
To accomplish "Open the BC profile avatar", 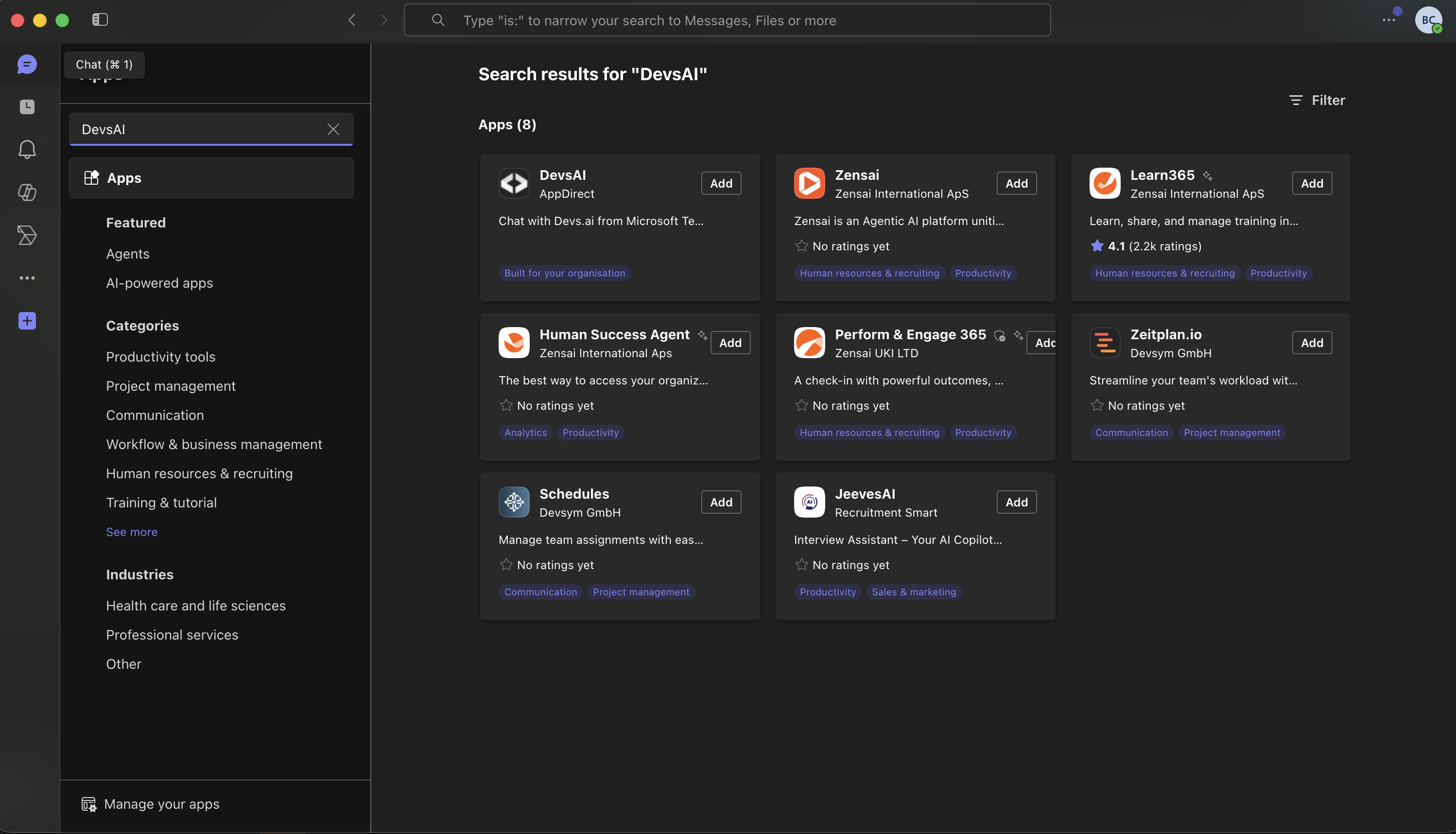I will [1428, 20].
